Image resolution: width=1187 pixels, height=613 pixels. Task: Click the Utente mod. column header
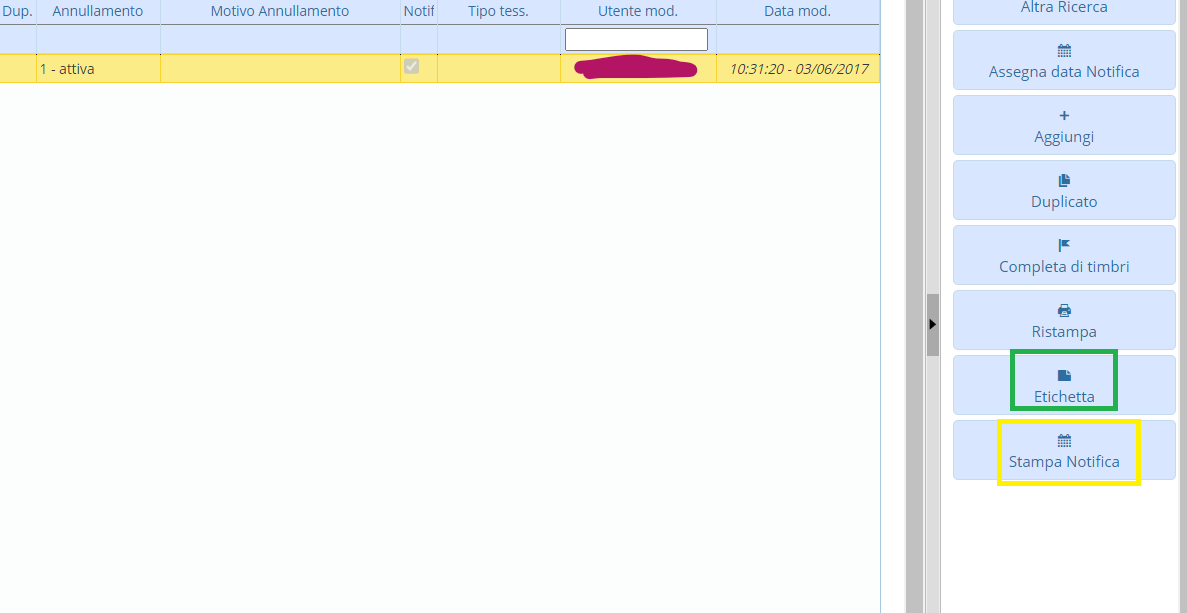637,11
